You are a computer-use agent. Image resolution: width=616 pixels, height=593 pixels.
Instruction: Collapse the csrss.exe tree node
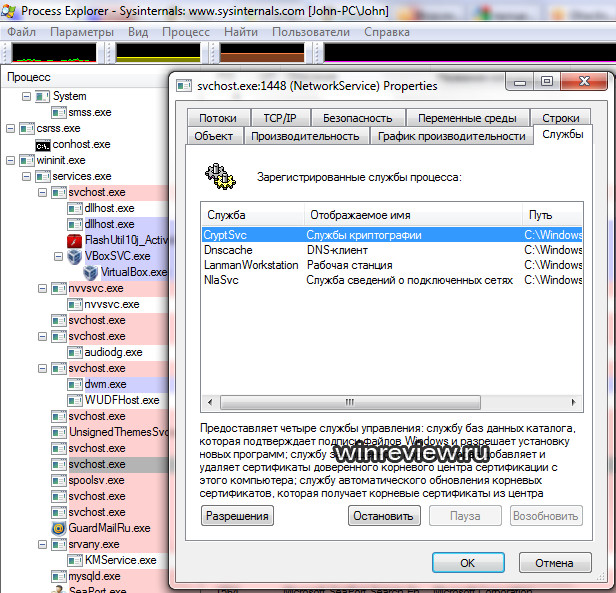coord(11,129)
